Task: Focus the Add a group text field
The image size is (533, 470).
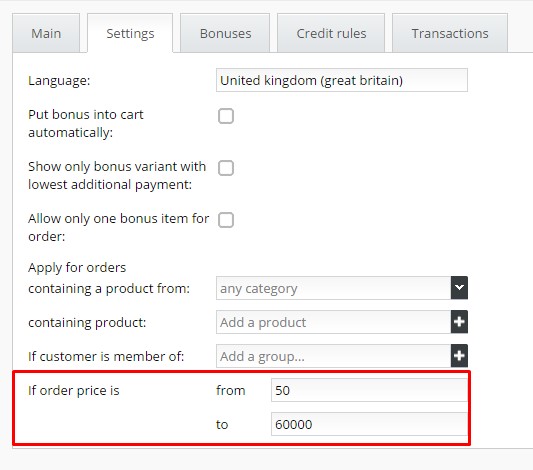Action: click(333, 356)
